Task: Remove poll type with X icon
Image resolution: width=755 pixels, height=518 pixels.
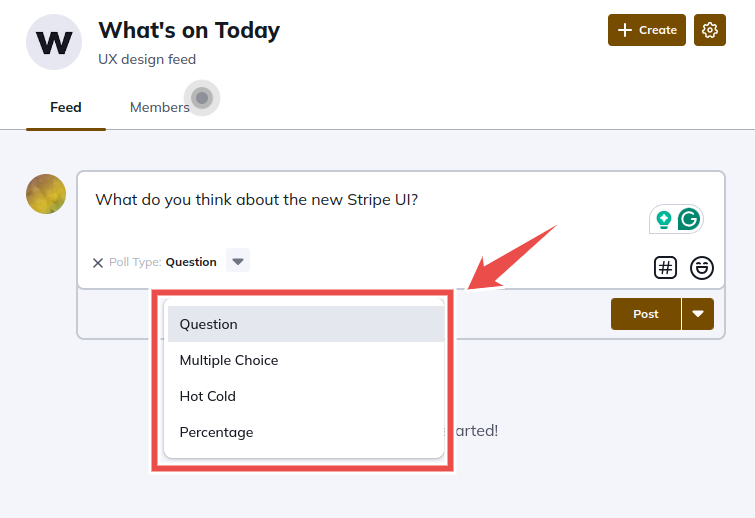Action: (98, 263)
